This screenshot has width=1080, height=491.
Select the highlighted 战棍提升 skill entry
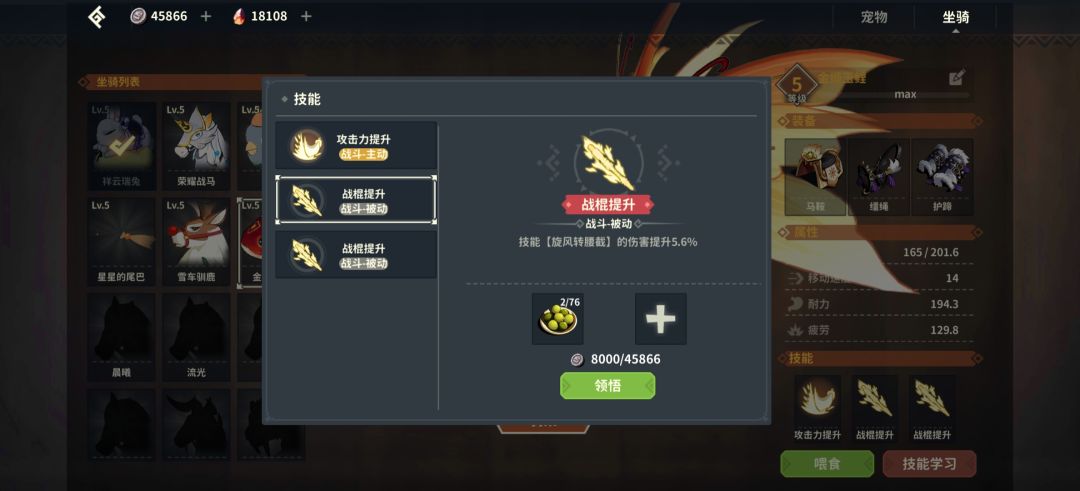point(356,200)
